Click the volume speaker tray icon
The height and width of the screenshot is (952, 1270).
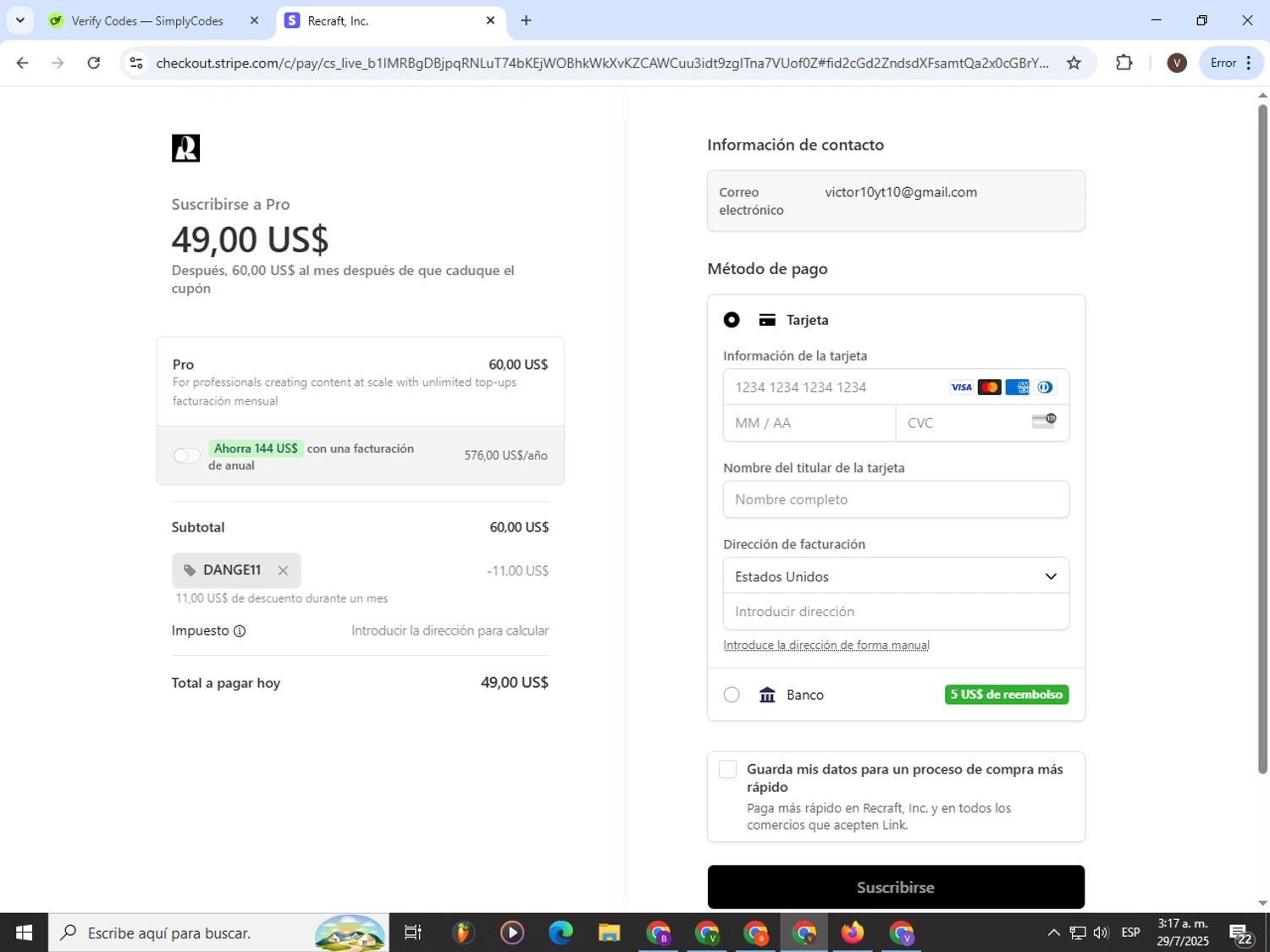[x=1101, y=933]
